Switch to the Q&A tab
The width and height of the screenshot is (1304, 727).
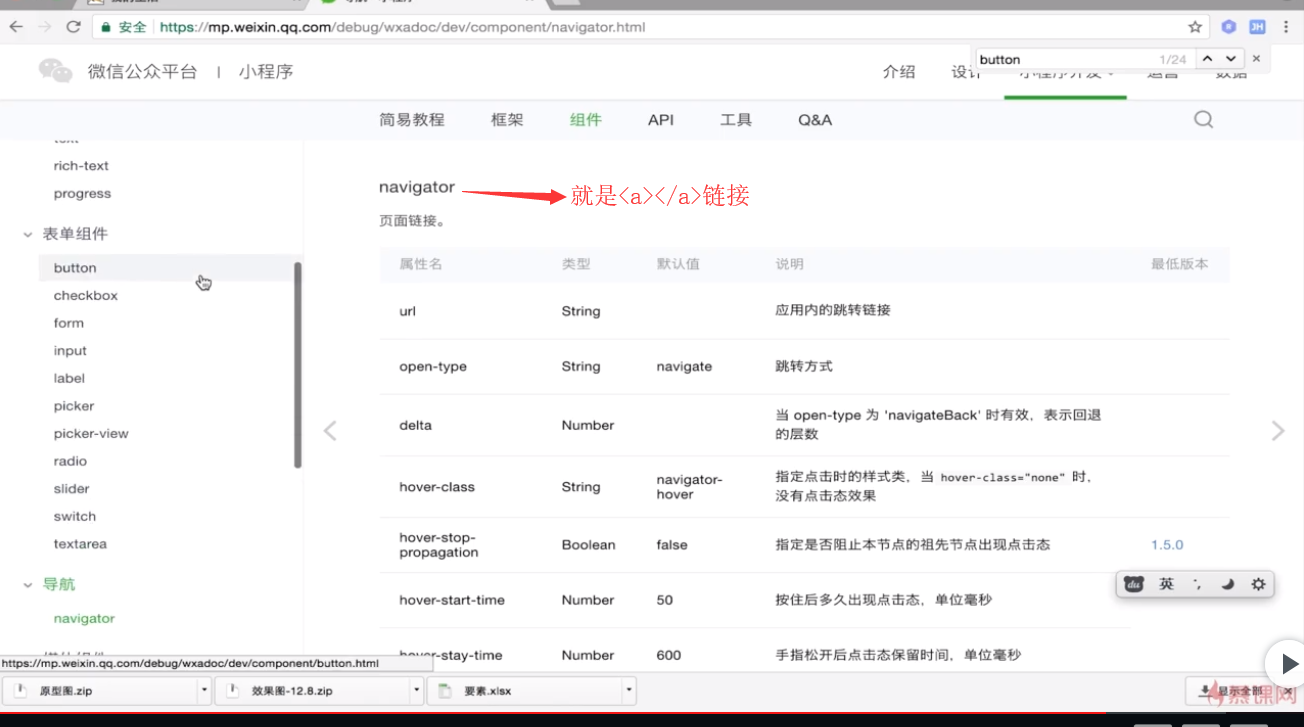click(815, 119)
